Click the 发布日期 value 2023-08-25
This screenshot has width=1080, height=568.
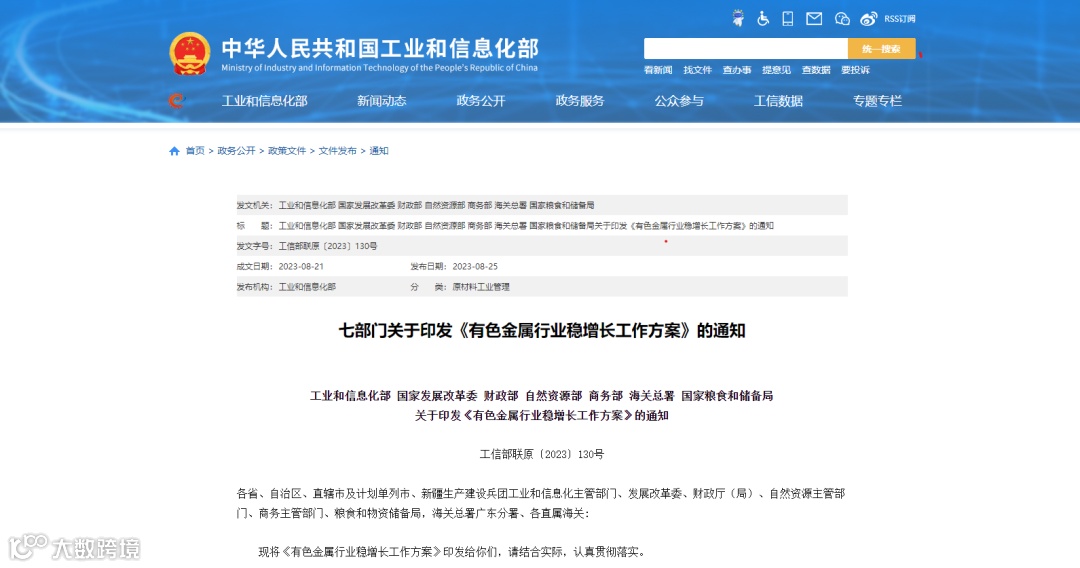[x=475, y=266]
